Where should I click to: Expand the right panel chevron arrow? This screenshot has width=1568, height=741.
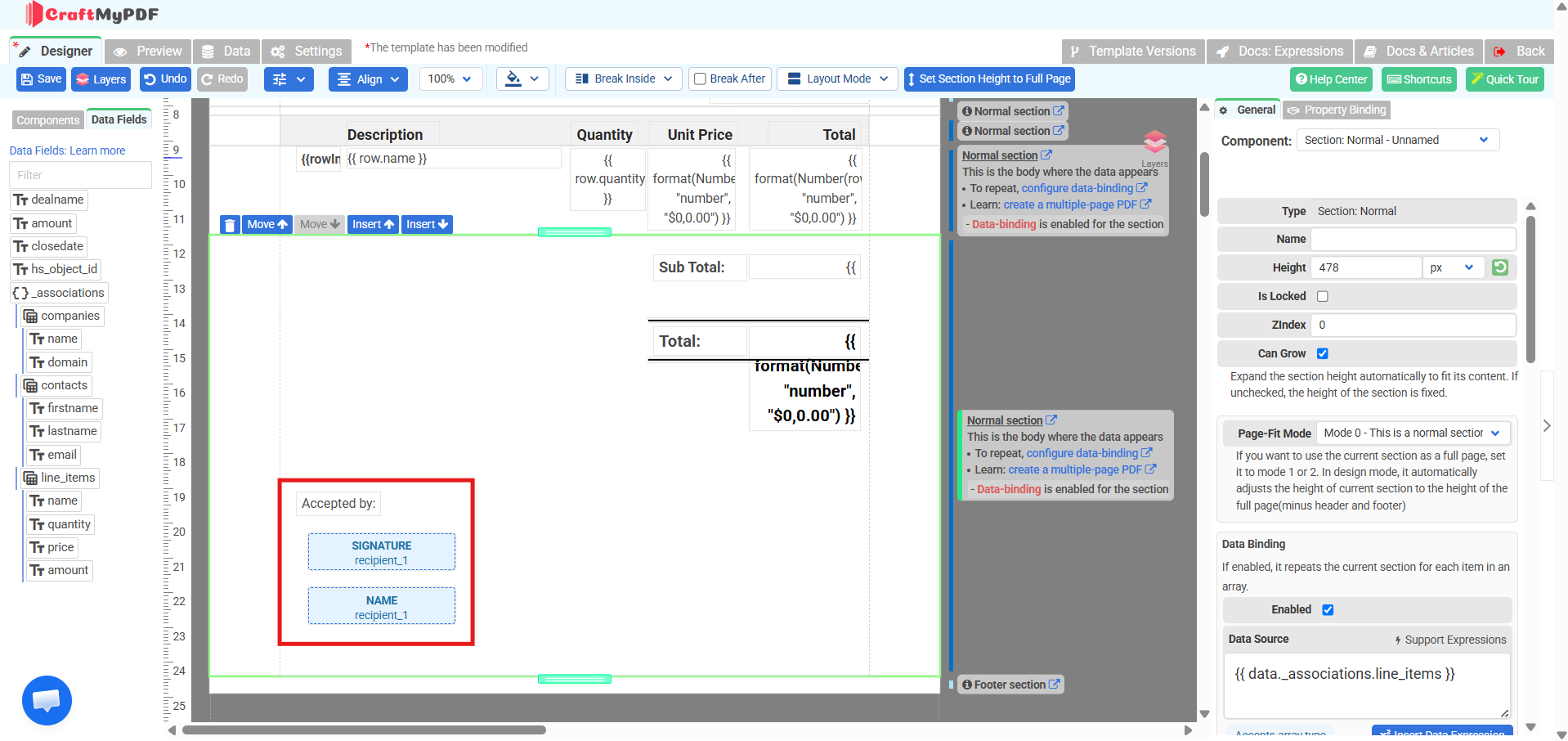click(x=1546, y=425)
